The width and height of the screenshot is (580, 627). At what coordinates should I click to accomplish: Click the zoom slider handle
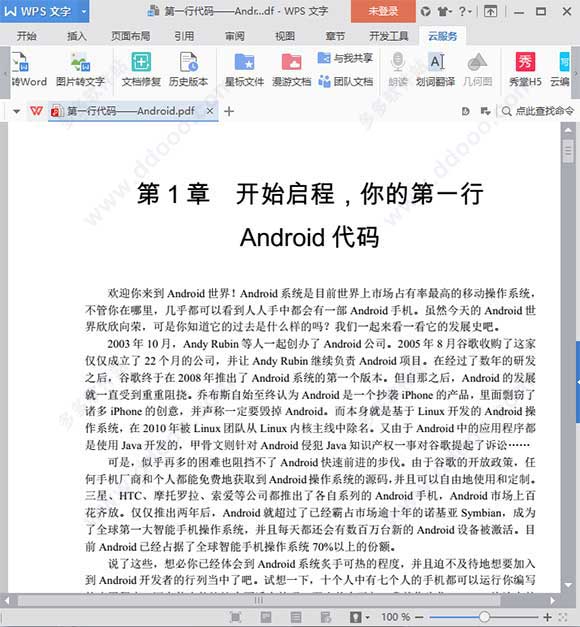coord(484,617)
